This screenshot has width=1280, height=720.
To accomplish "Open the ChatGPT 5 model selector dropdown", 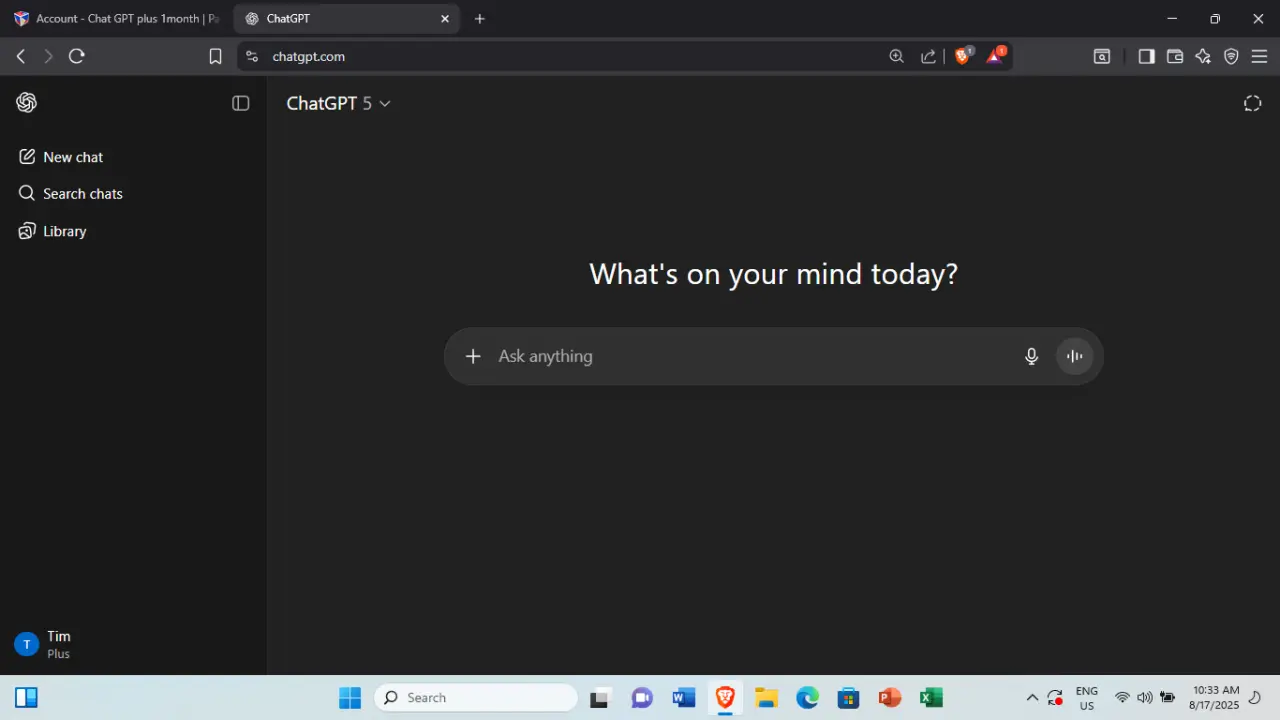I will click(x=338, y=103).
